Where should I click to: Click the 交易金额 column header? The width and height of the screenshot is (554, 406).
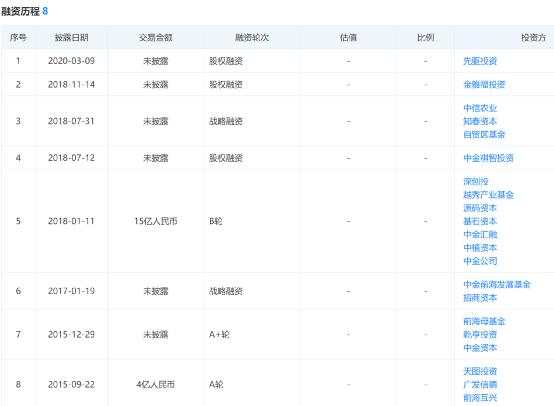pos(155,37)
